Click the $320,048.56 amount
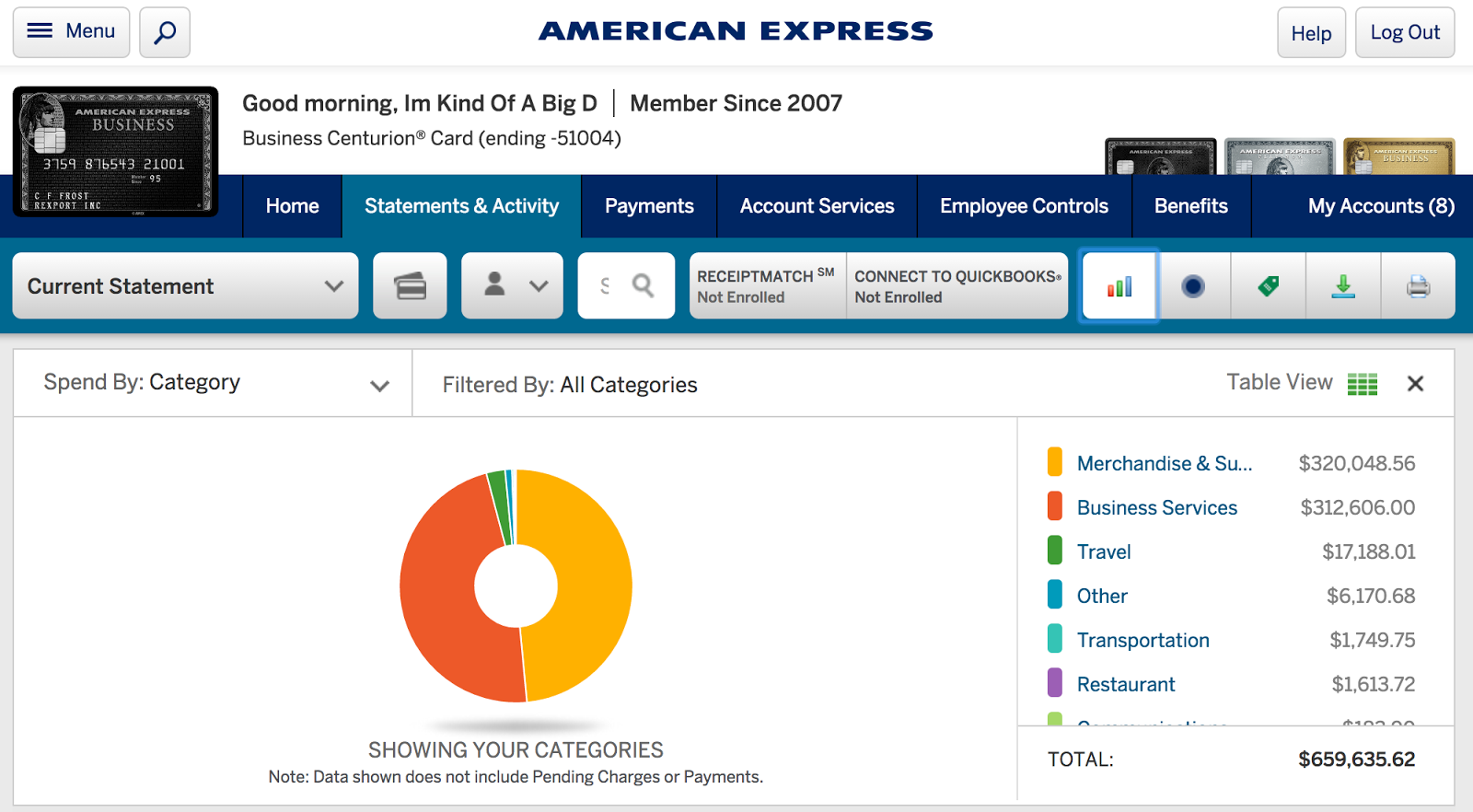This screenshot has height=812, width=1473. point(1357,464)
